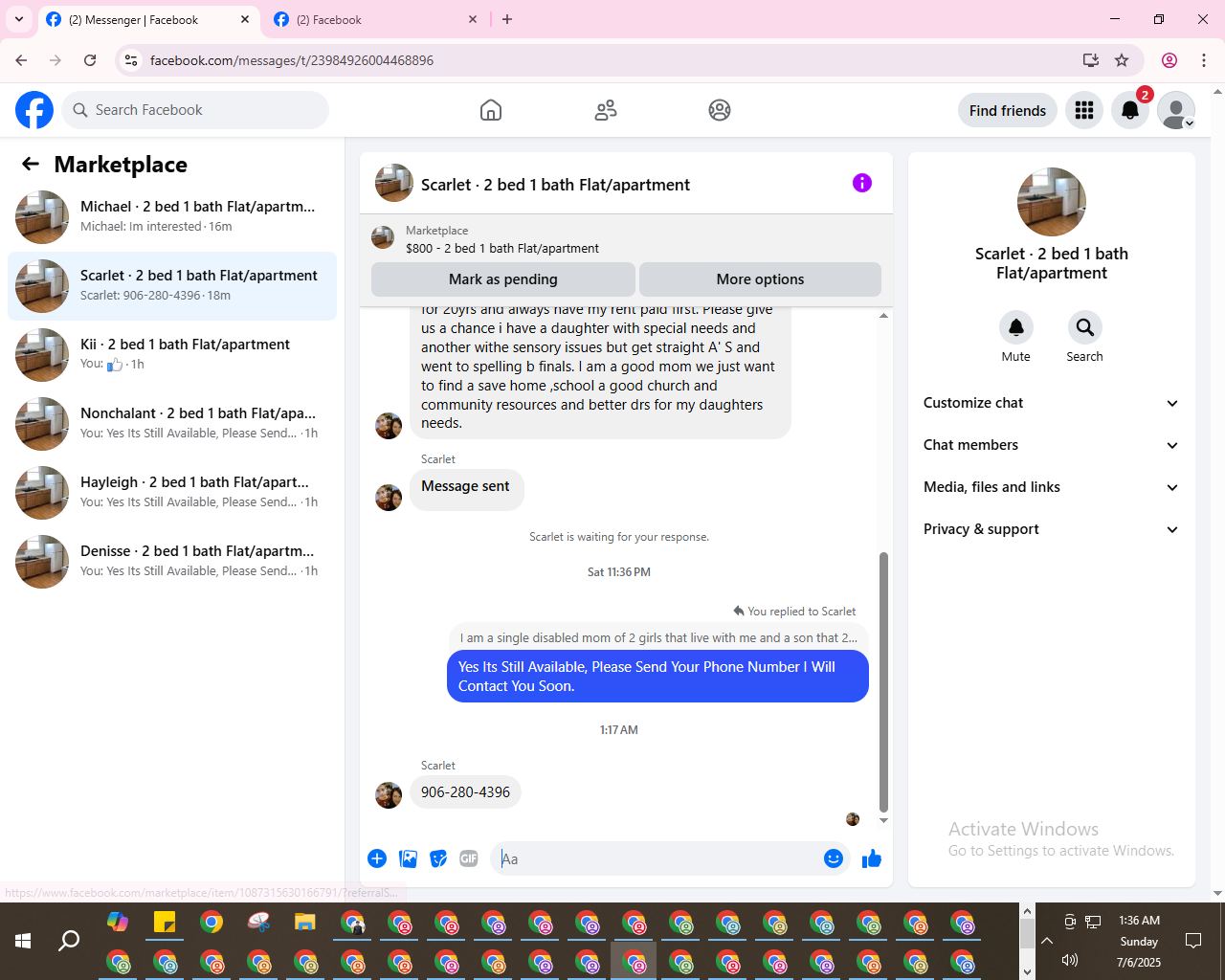Click the Mark as pending button
Screen dimensions: 1225x980
click(x=503, y=279)
